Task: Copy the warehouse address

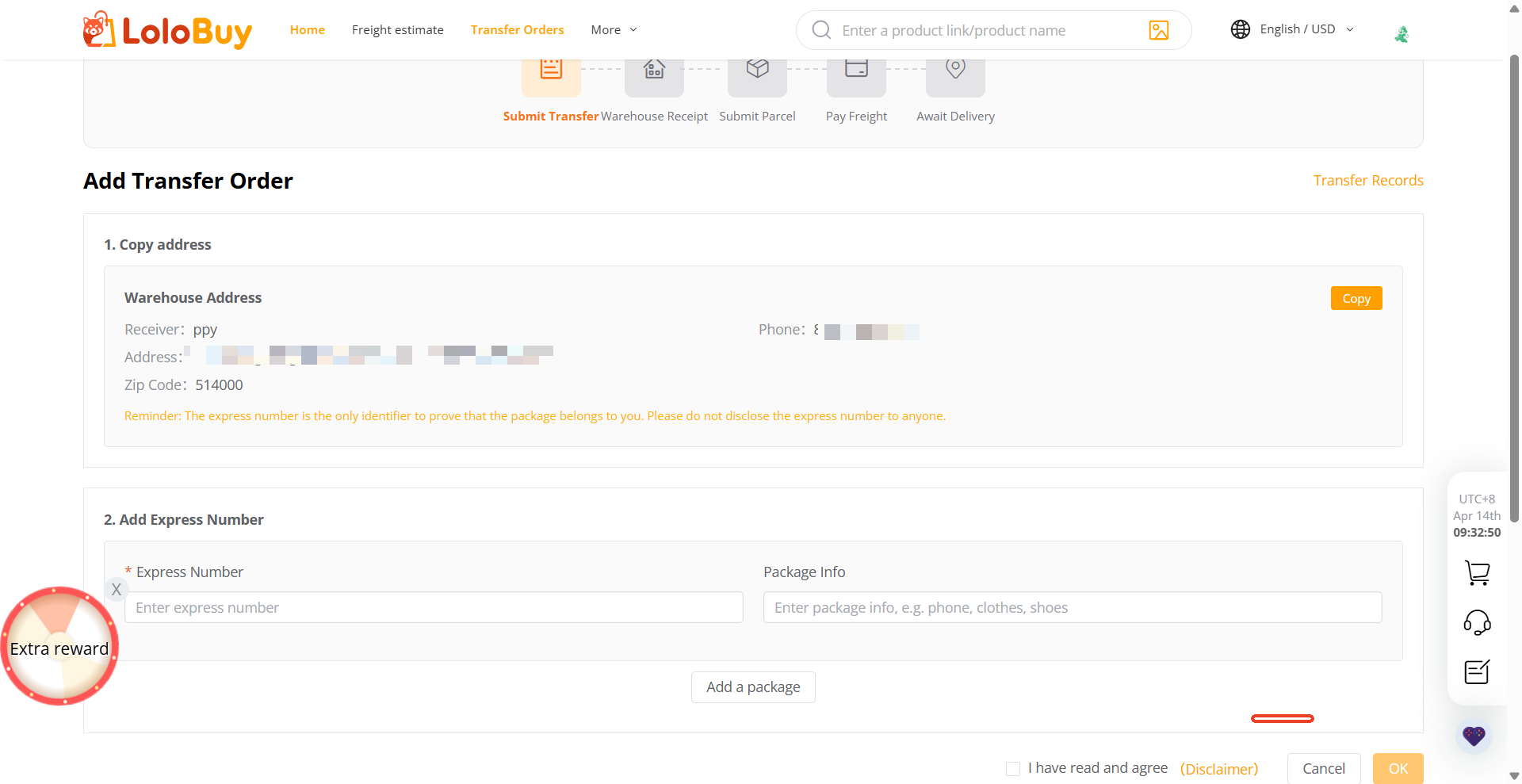Action: point(1356,298)
